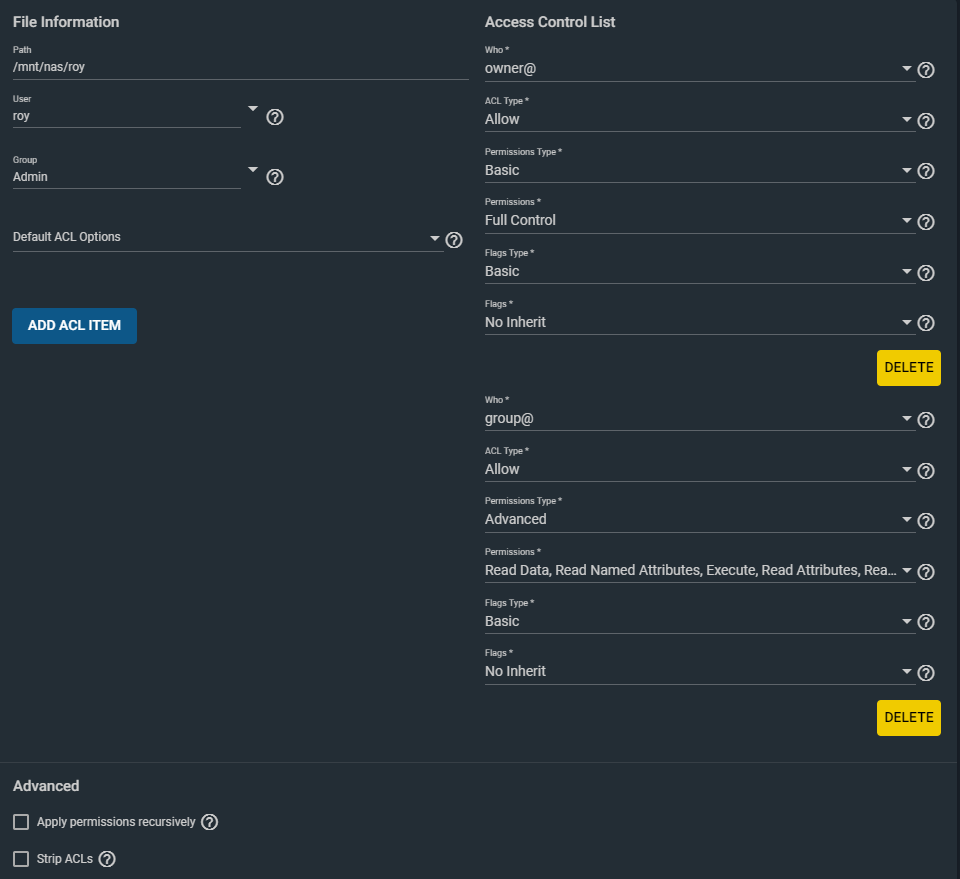Screen dimensions: 960x879
Task: Open help for the Group field
Action: pyautogui.click(x=275, y=177)
